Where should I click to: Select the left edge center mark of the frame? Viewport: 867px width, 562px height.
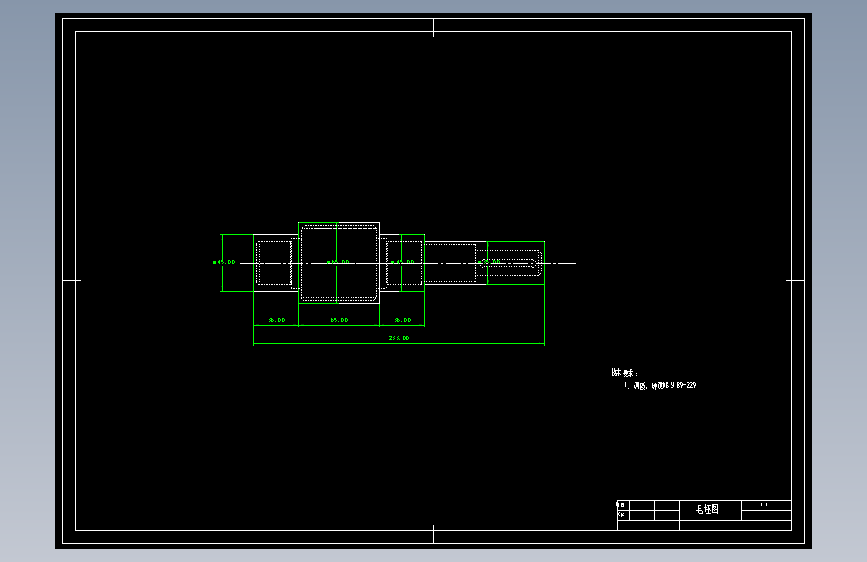coord(72,280)
